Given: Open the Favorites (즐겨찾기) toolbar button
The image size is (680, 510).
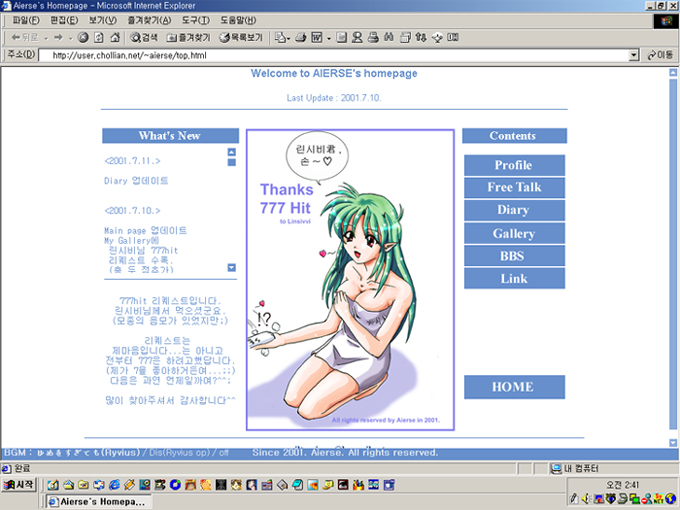Looking at the screenshot, I should coord(189,38).
